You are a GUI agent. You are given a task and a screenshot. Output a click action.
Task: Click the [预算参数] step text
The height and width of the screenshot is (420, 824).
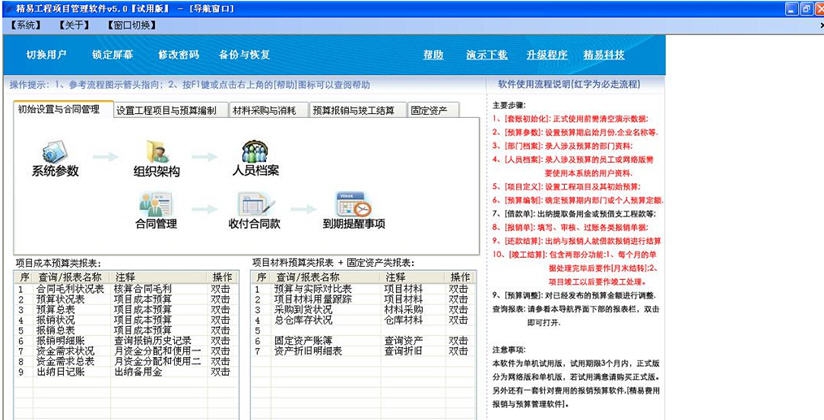pyautogui.click(x=575, y=132)
